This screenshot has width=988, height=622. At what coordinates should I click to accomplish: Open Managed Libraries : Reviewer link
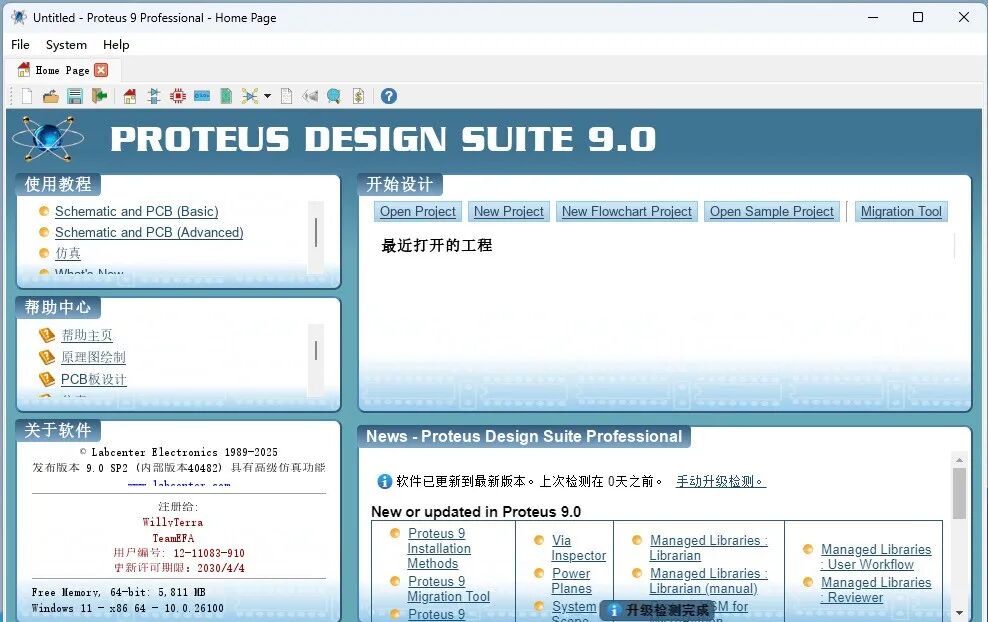coord(875,590)
